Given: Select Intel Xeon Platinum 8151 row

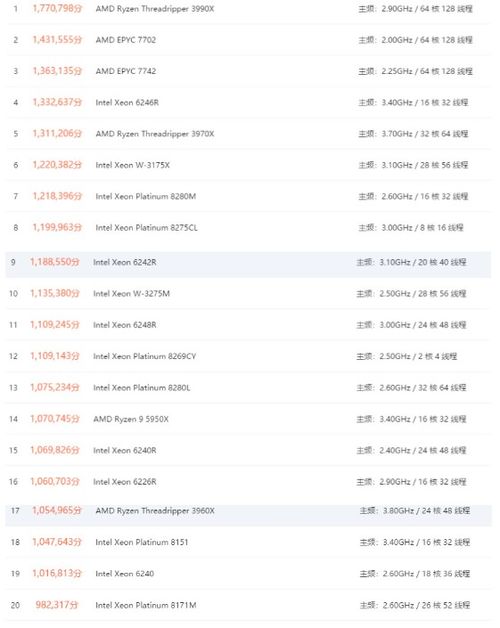Looking at the screenshot, I should click(248, 542).
